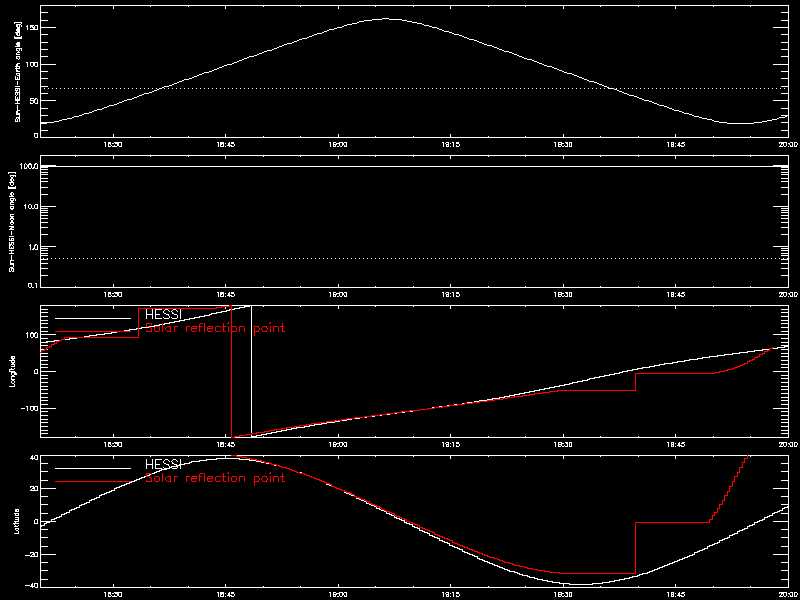Click the '100' tick on the Longitude axis
The width and height of the screenshot is (800, 600).
32,335
